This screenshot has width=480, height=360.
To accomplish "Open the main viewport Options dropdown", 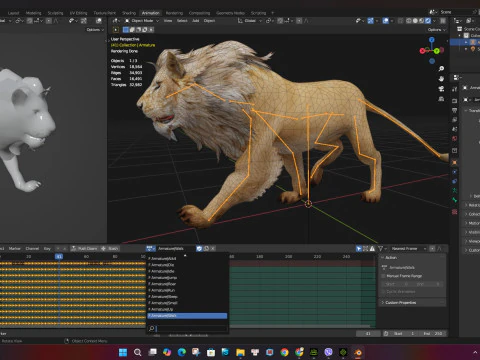I will [x=437, y=30].
